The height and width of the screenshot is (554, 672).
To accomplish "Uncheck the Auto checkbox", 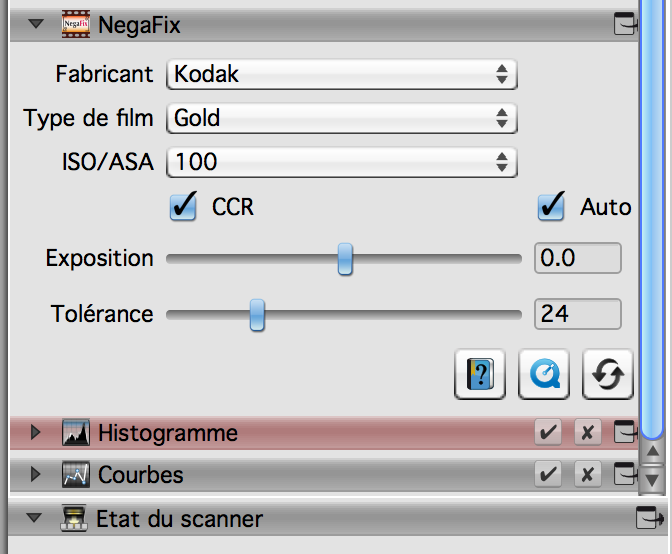I will click(551, 207).
